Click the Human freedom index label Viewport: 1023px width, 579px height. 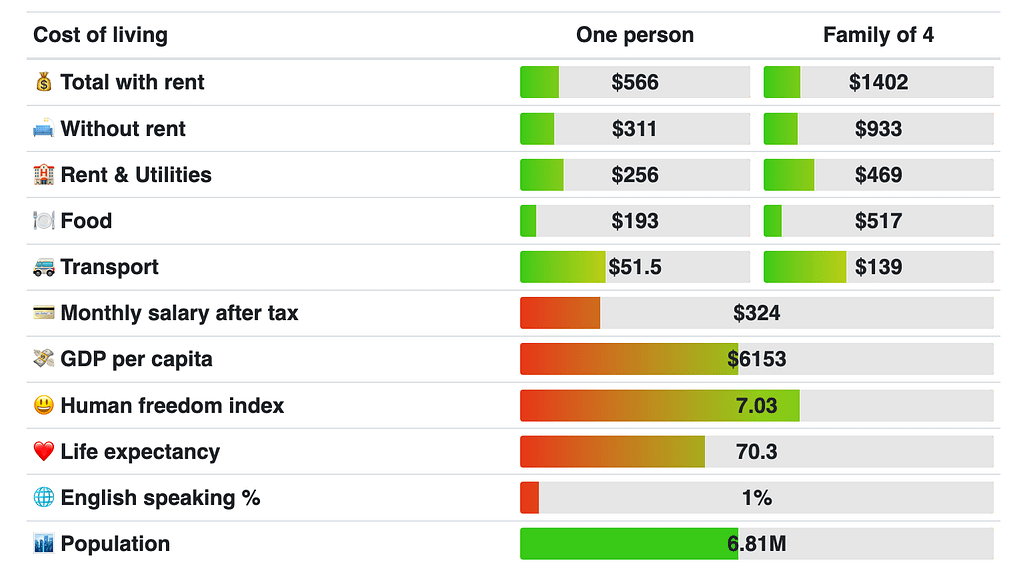click(x=172, y=406)
